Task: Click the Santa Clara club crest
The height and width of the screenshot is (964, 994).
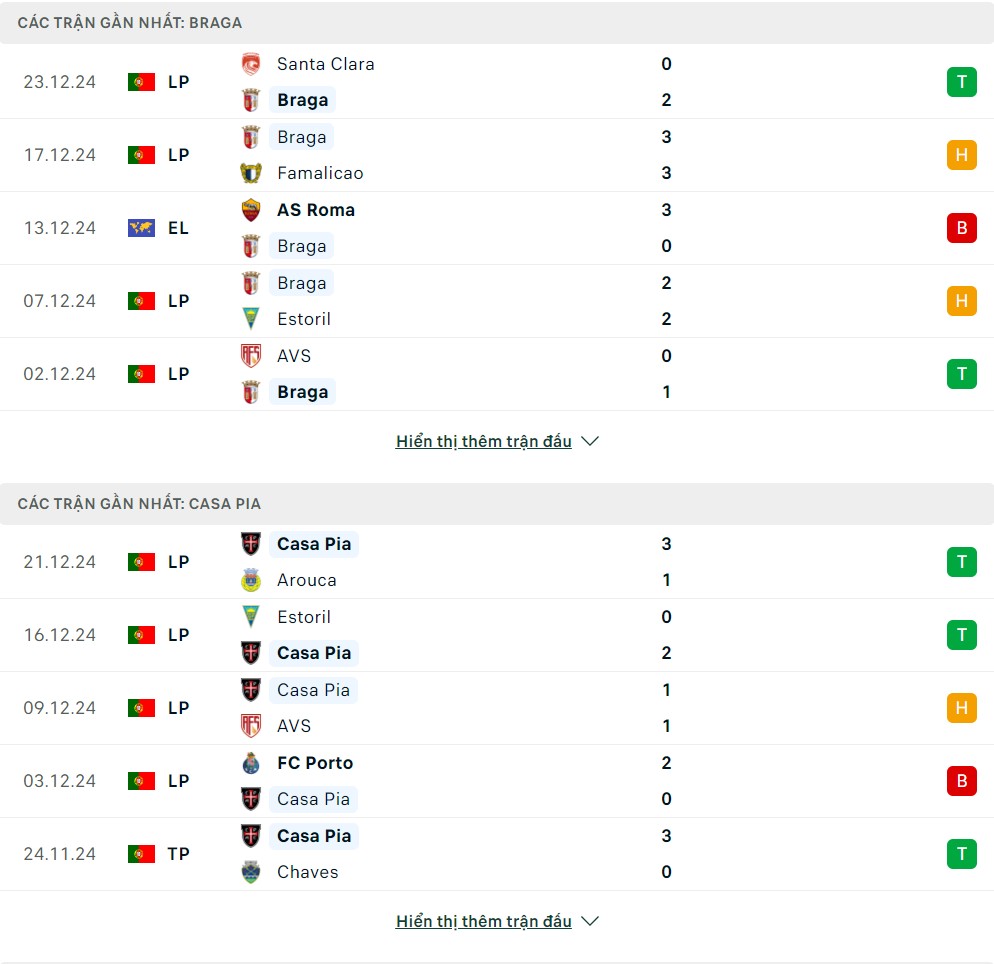Action: [x=251, y=64]
